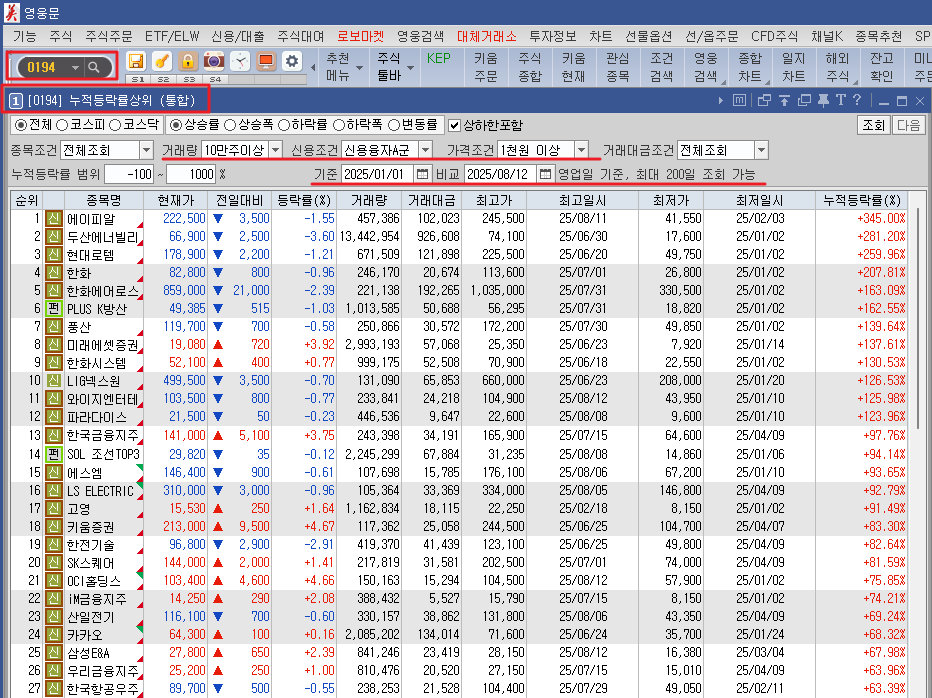Click the small right-arrow icon in window title bar
Screen dimensions: 932x698
[x=720, y=100]
